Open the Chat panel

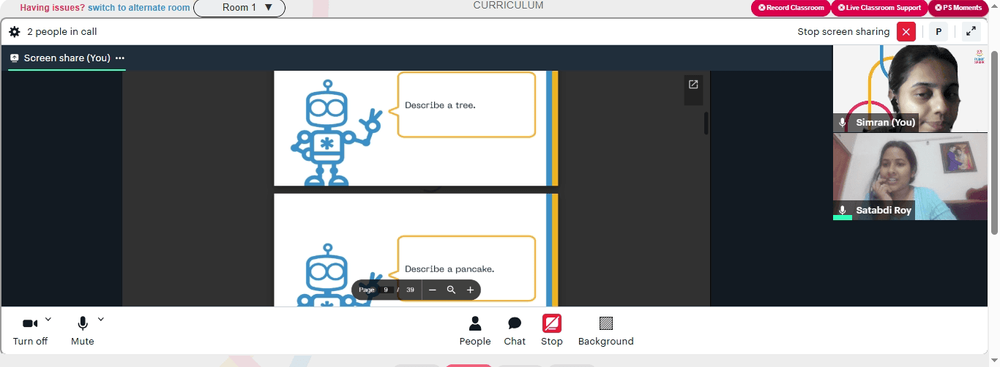tap(515, 331)
